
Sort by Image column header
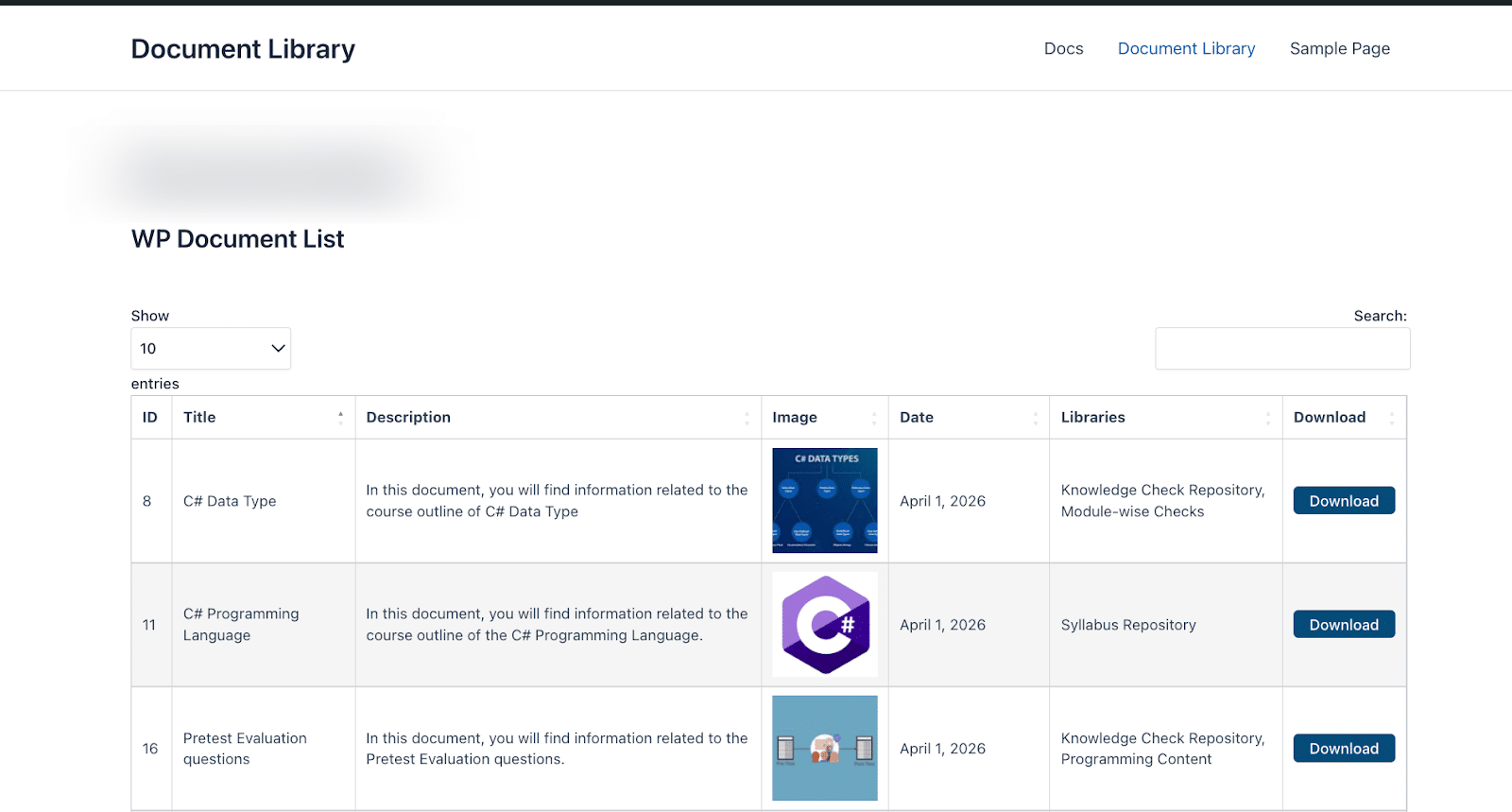click(x=825, y=417)
